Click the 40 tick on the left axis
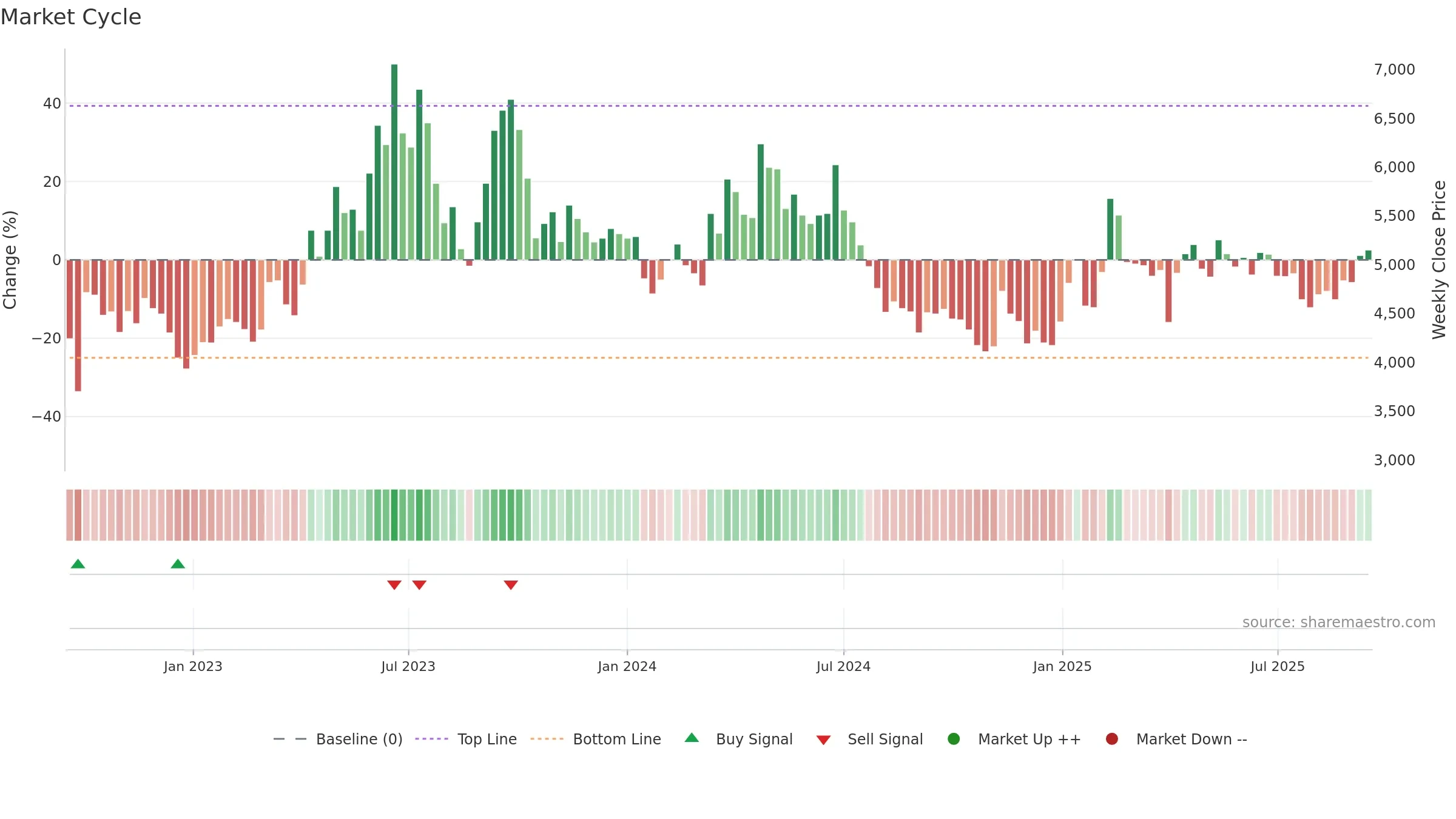 pyautogui.click(x=52, y=104)
